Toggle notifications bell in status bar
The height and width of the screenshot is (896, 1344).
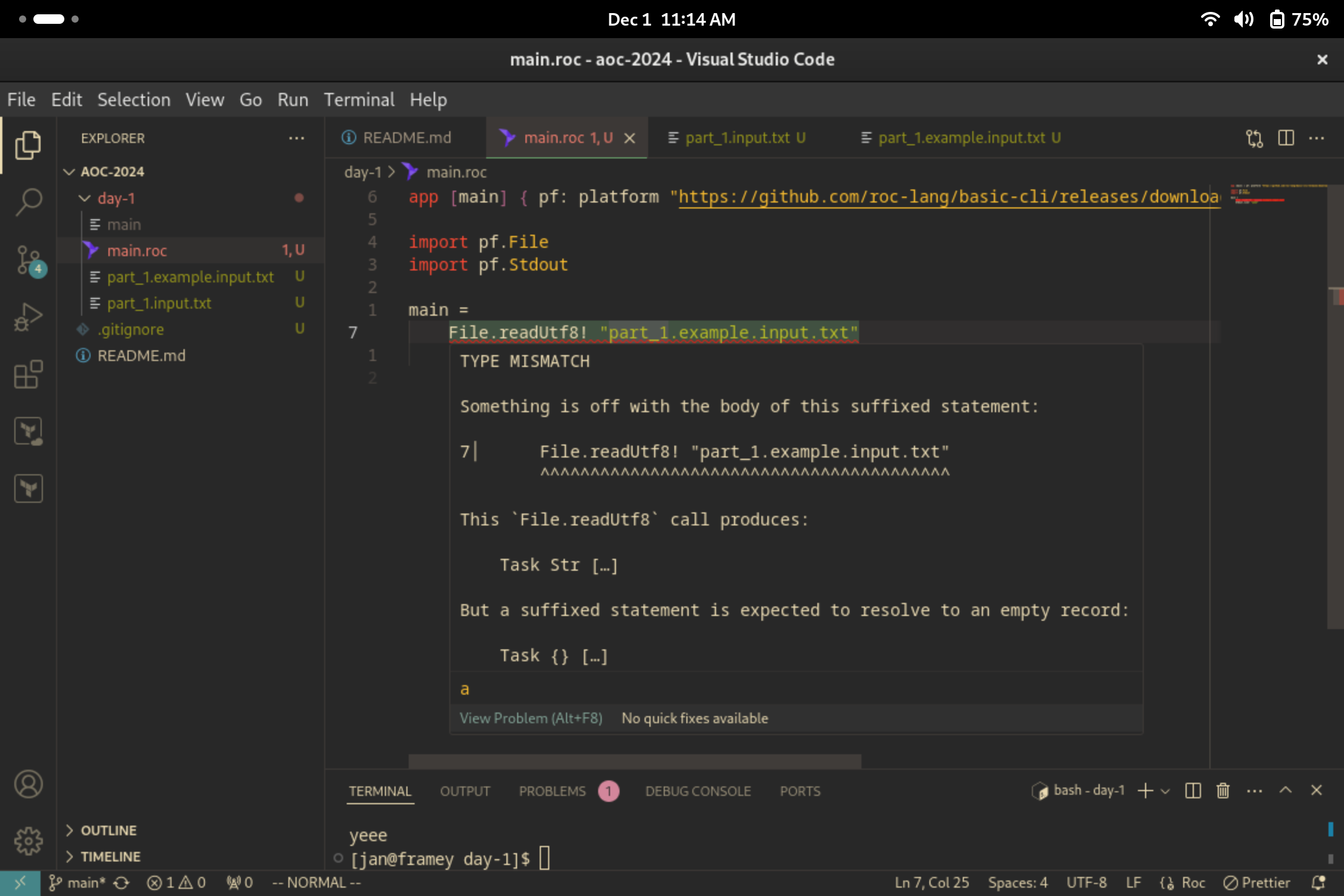click(1319, 883)
